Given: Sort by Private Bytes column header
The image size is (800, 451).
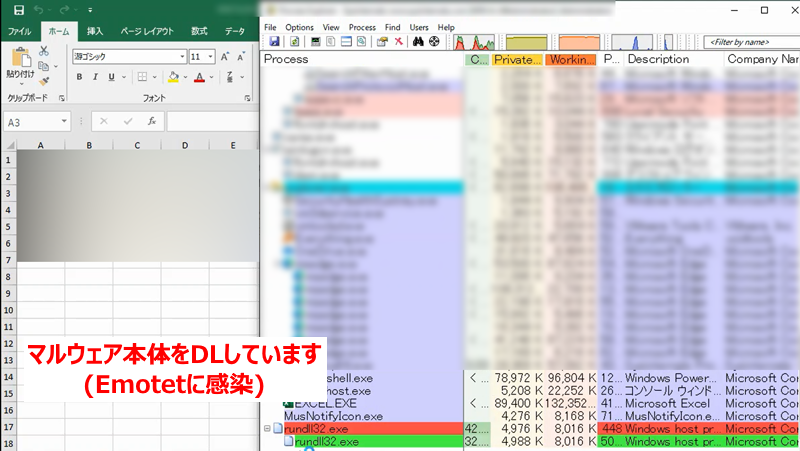Looking at the screenshot, I should click(517, 60).
